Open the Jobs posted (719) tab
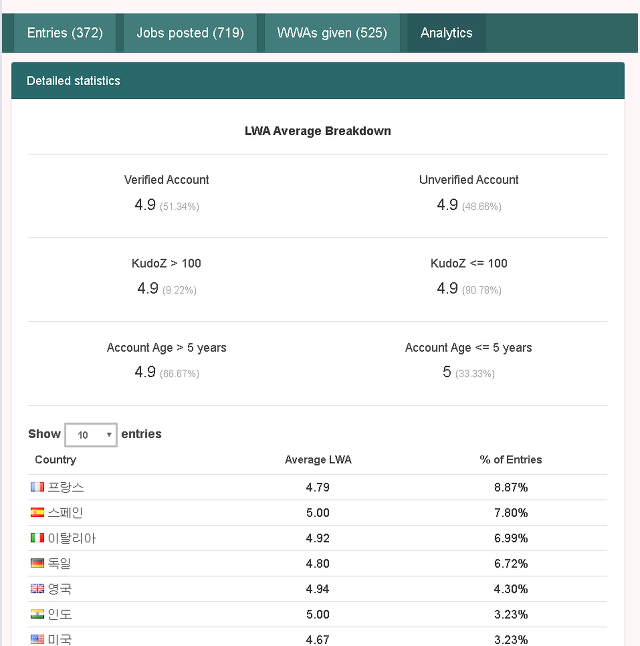This screenshot has width=640, height=646. (x=190, y=33)
